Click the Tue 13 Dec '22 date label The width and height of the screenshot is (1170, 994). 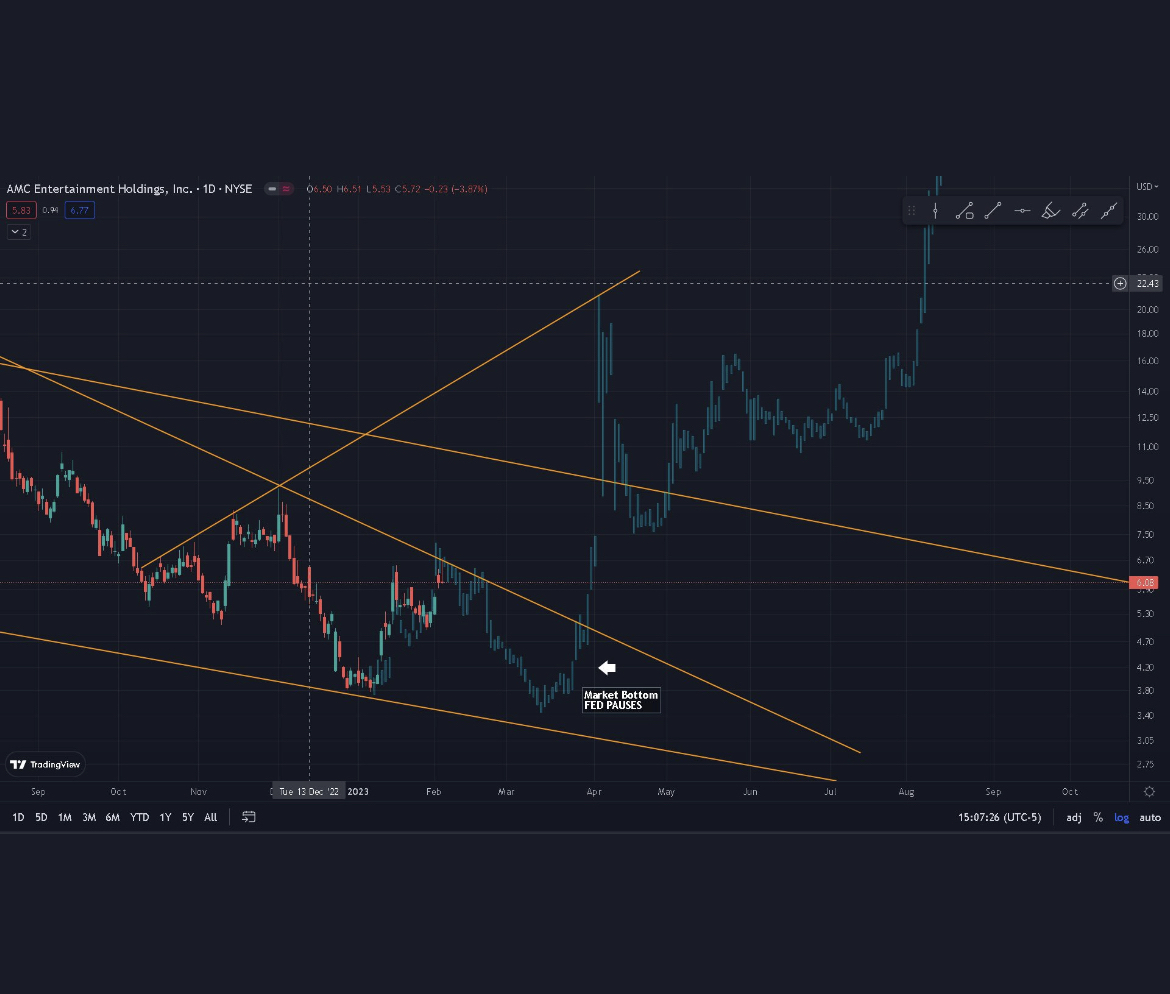pyautogui.click(x=309, y=792)
